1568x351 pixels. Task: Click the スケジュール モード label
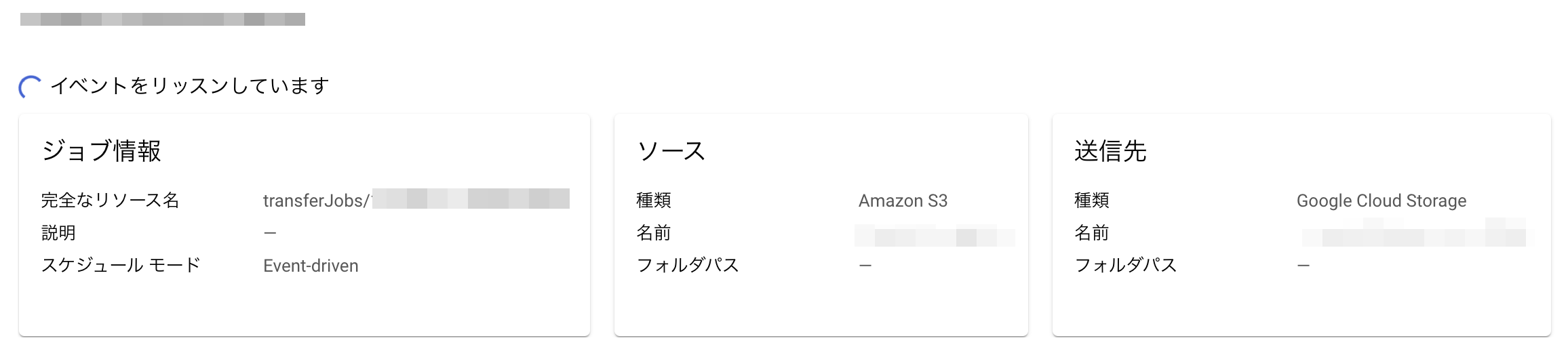(x=121, y=265)
